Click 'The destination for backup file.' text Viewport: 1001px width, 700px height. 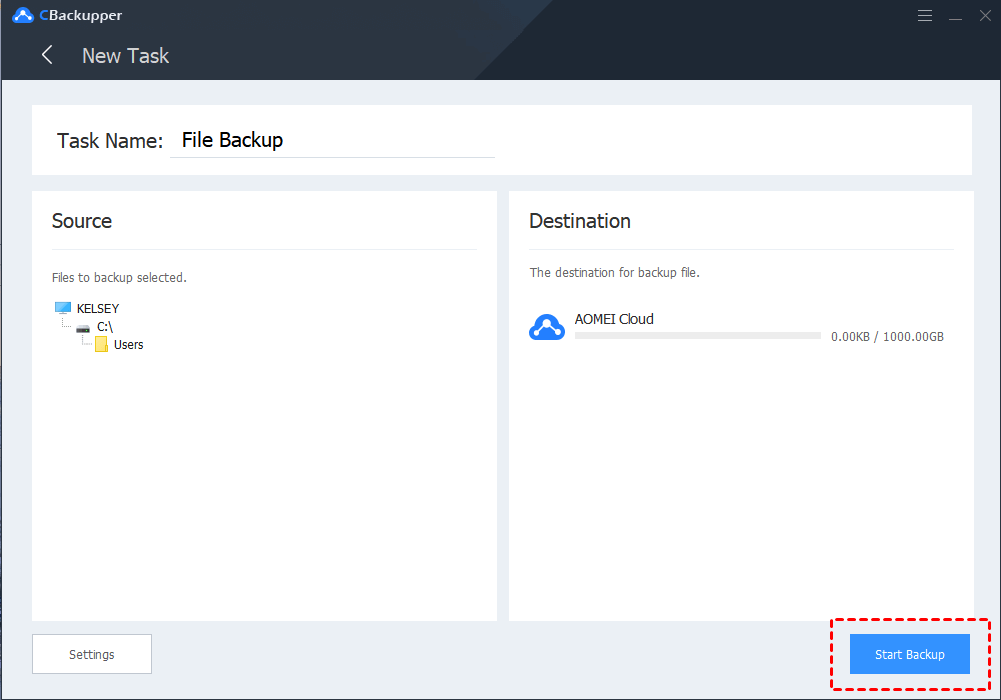[x=615, y=272]
